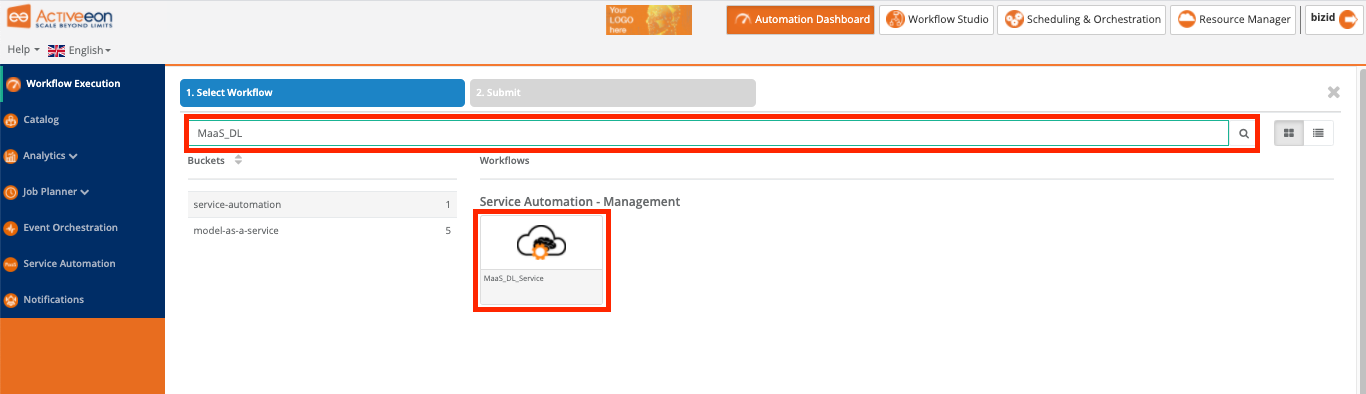Sort the Buckets column
The image size is (1366, 394).
[x=238, y=160]
